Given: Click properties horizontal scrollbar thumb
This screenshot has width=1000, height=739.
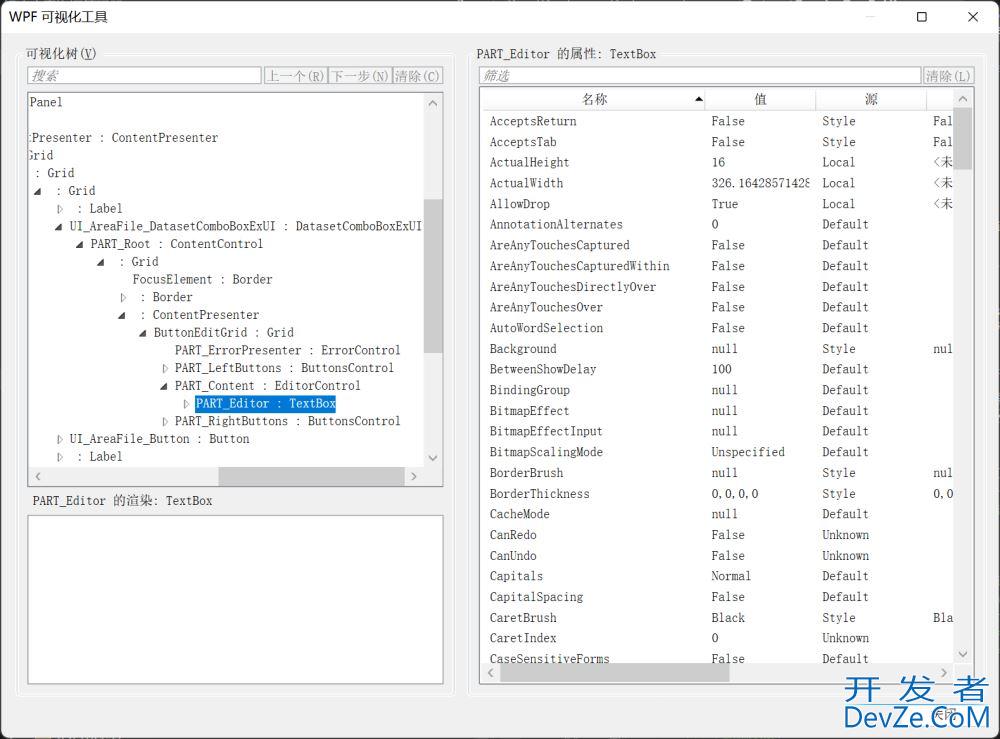Looking at the screenshot, I should tap(614, 673).
